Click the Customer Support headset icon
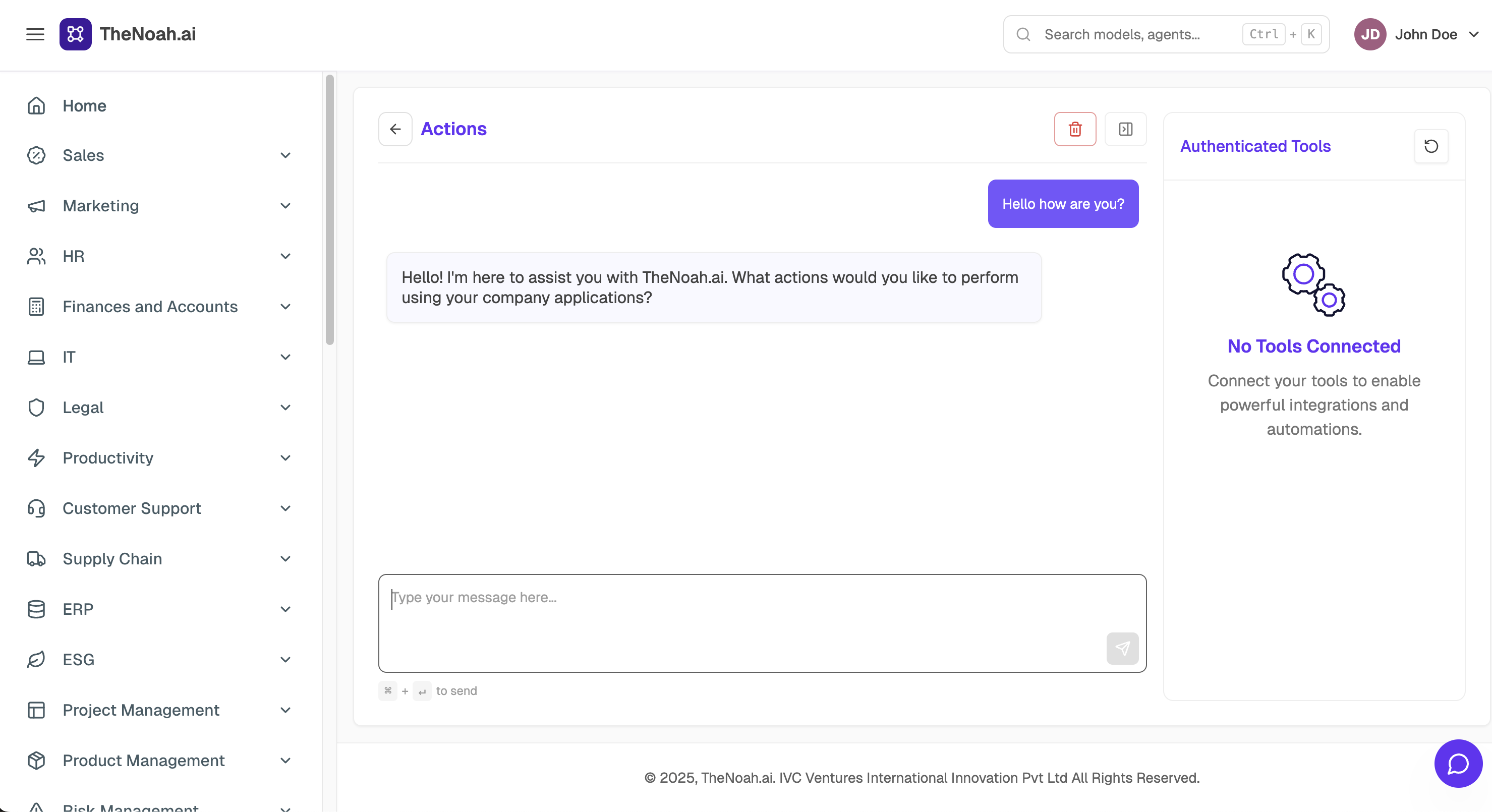 36,508
